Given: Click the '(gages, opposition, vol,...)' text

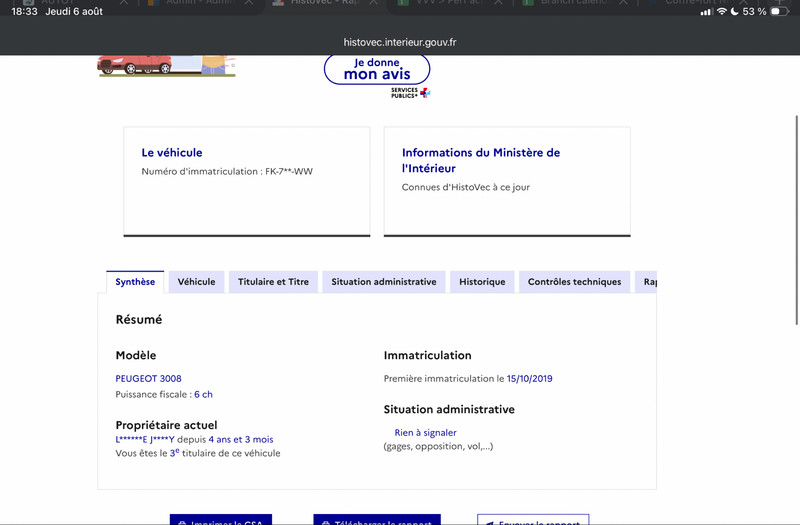Looking at the screenshot, I should [x=438, y=446].
